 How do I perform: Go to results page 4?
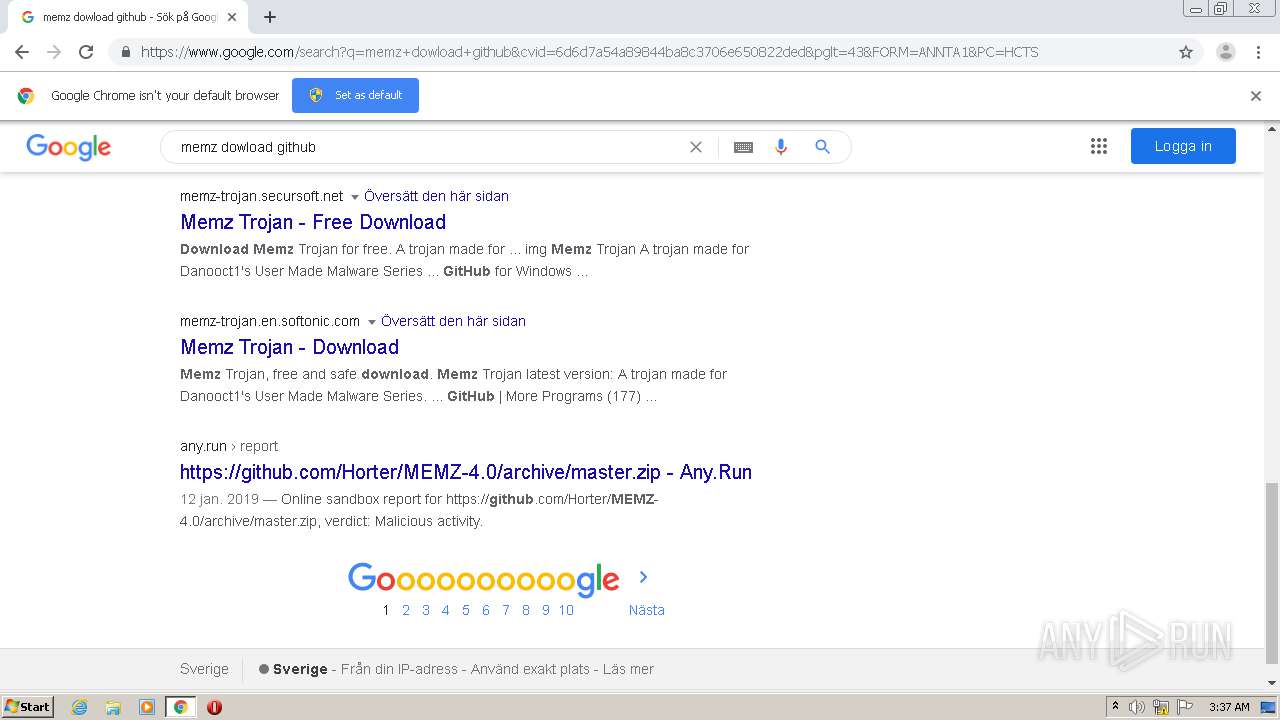(446, 610)
